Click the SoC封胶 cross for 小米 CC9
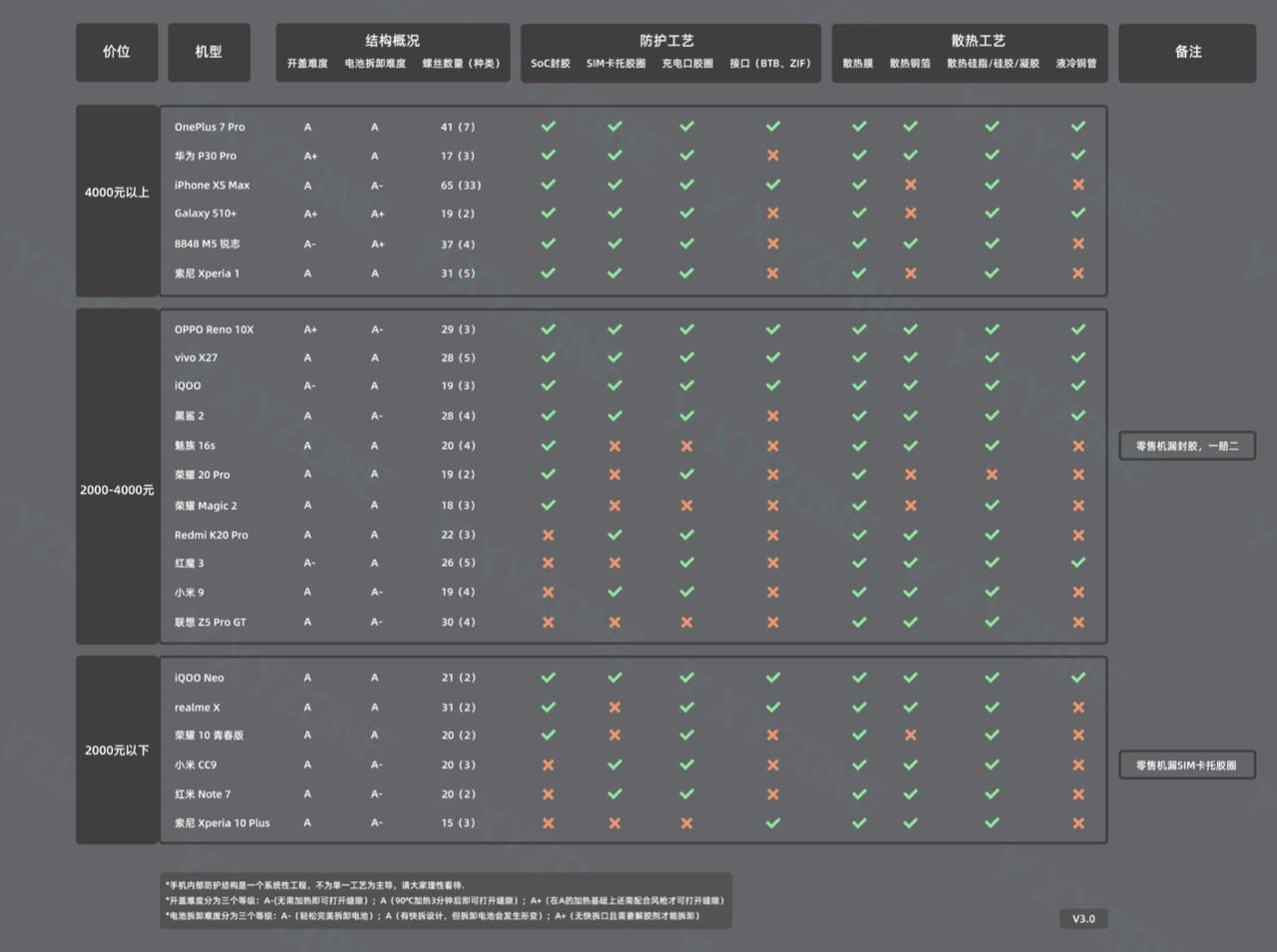Image resolution: width=1277 pixels, height=952 pixels. click(x=549, y=765)
